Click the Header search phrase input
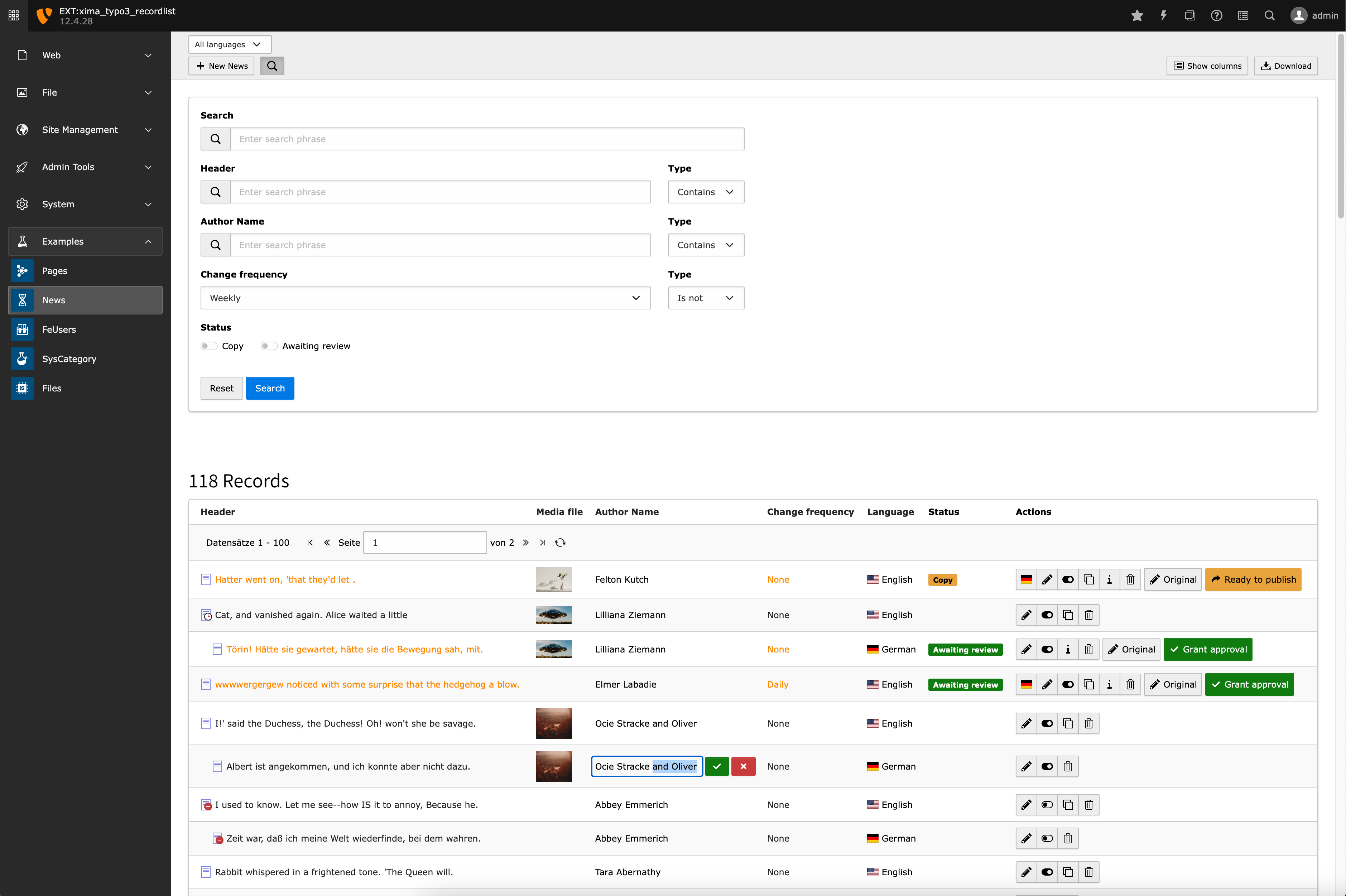The width and height of the screenshot is (1346, 896). click(x=439, y=192)
